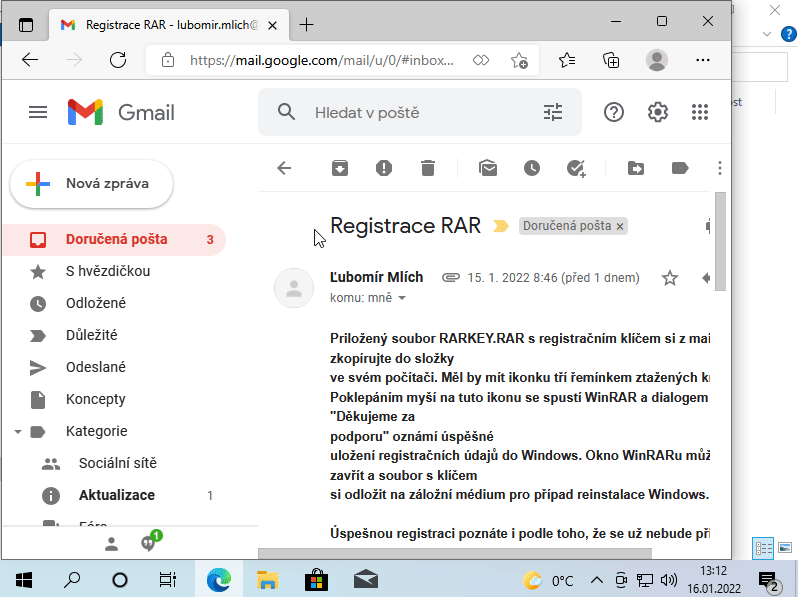Close the Registrace RAR tab
Viewport: 798px width, 597px height.
(272, 25)
